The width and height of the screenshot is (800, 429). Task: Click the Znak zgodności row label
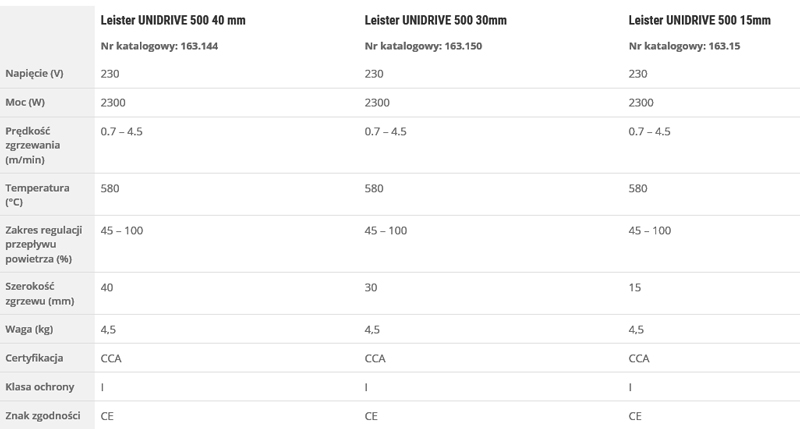tap(43, 416)
